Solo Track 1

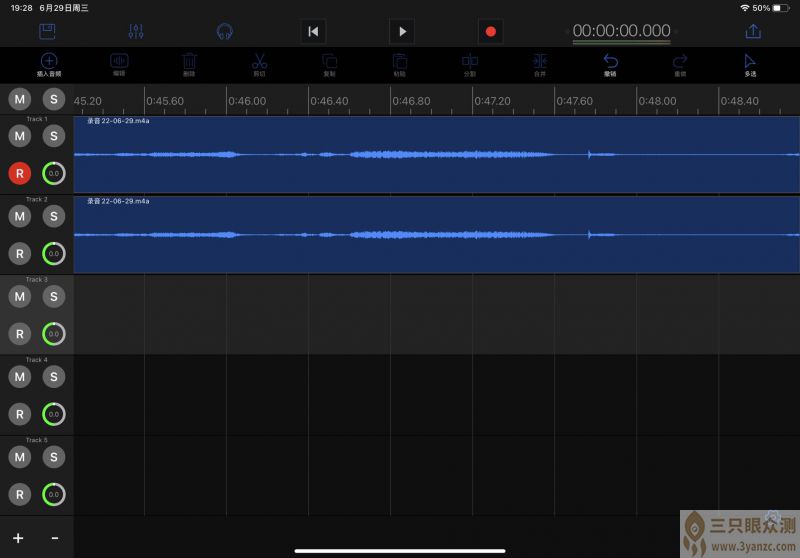point(54,136)
